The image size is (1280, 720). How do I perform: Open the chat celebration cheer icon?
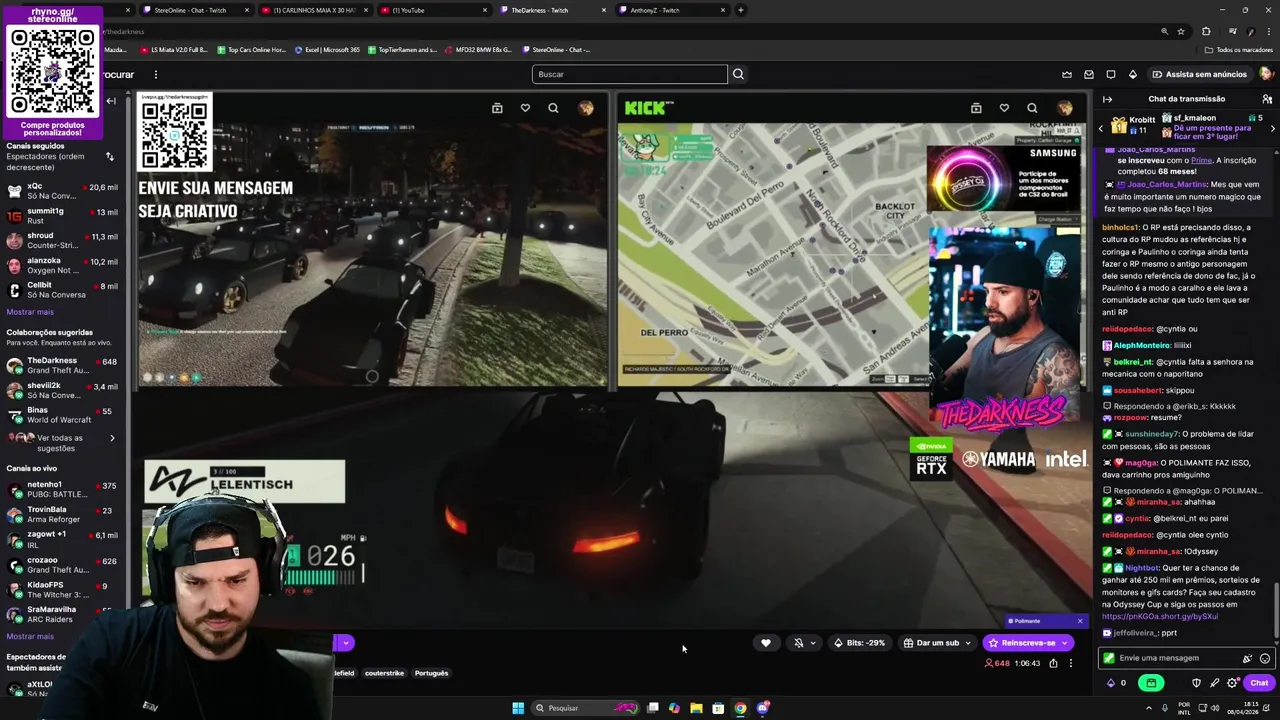click(x=1247, y=658)
